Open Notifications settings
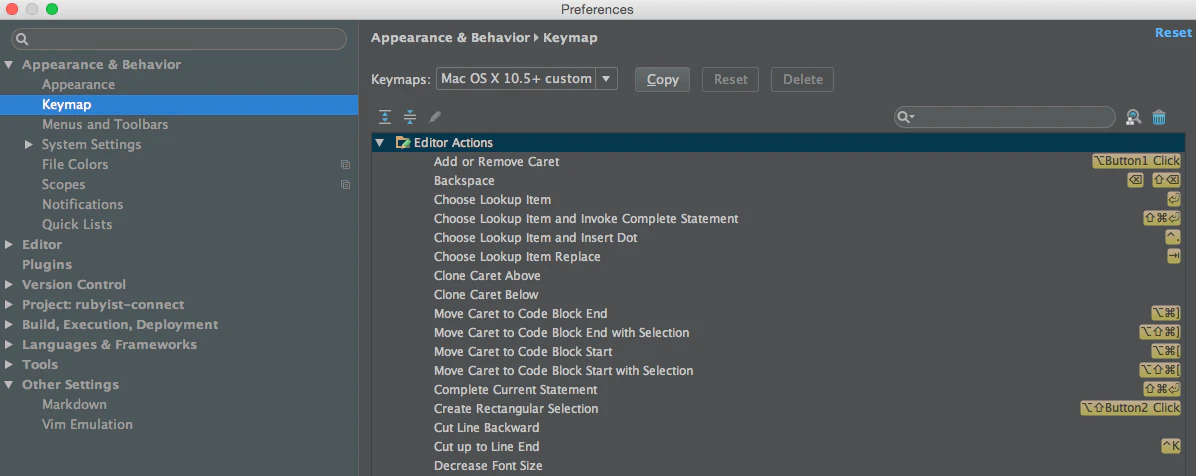This screenshot has height=476, width=1196. point(82,204)
